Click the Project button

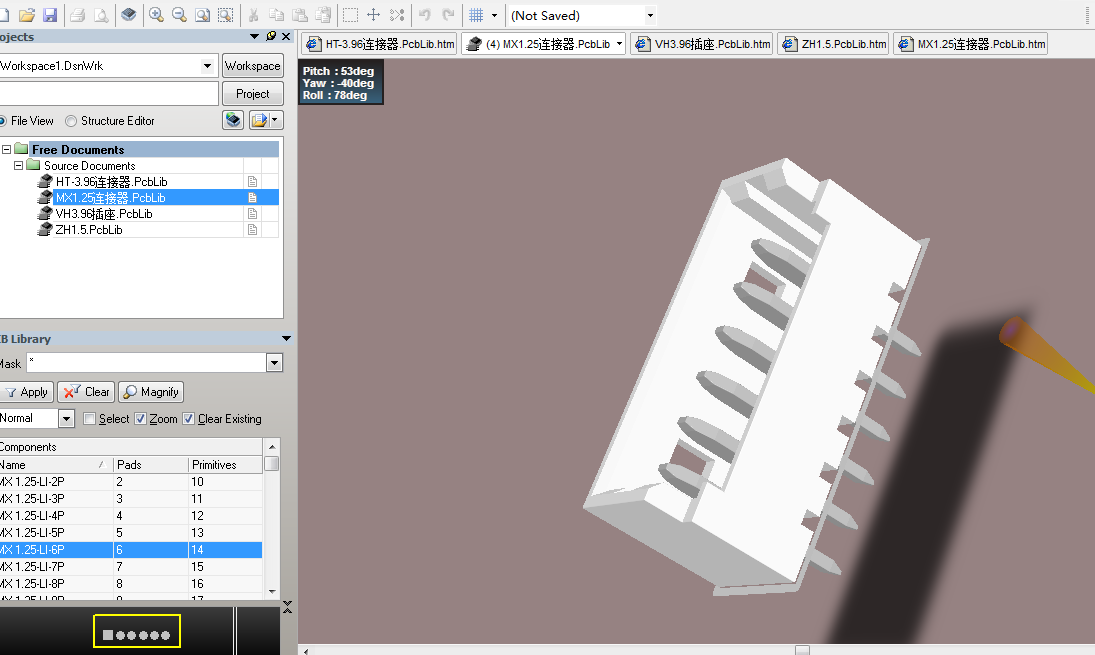point(252,94)
